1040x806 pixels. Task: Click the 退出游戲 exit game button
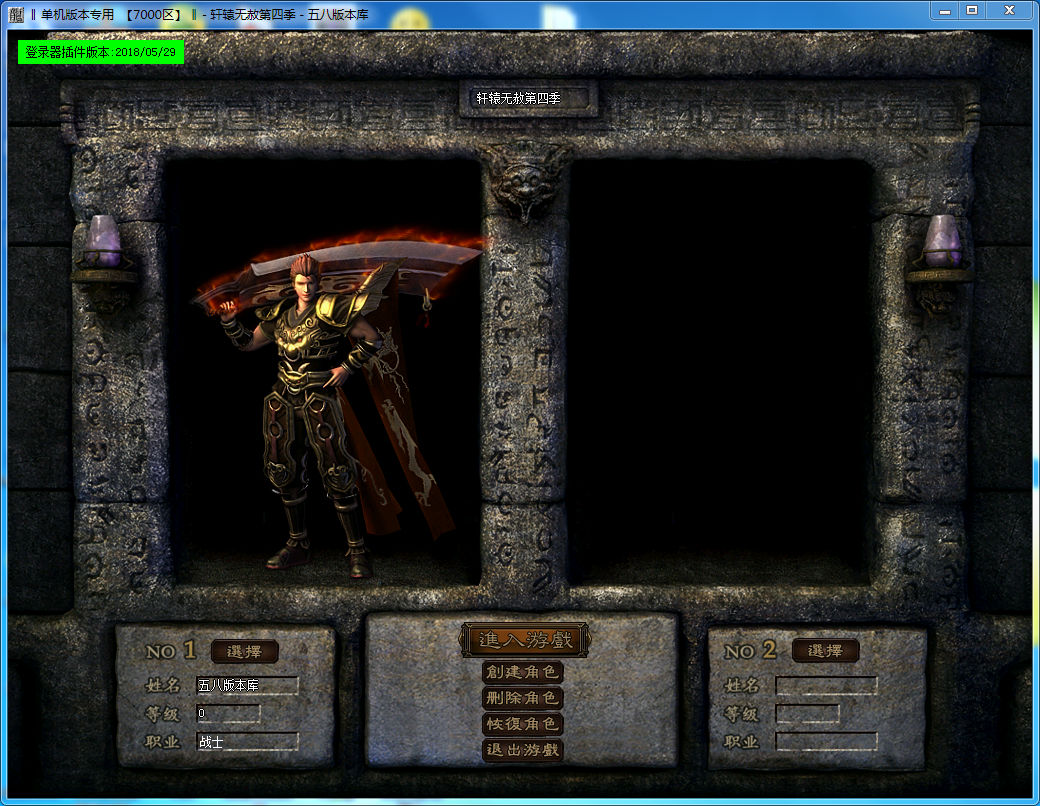[523, 750]
